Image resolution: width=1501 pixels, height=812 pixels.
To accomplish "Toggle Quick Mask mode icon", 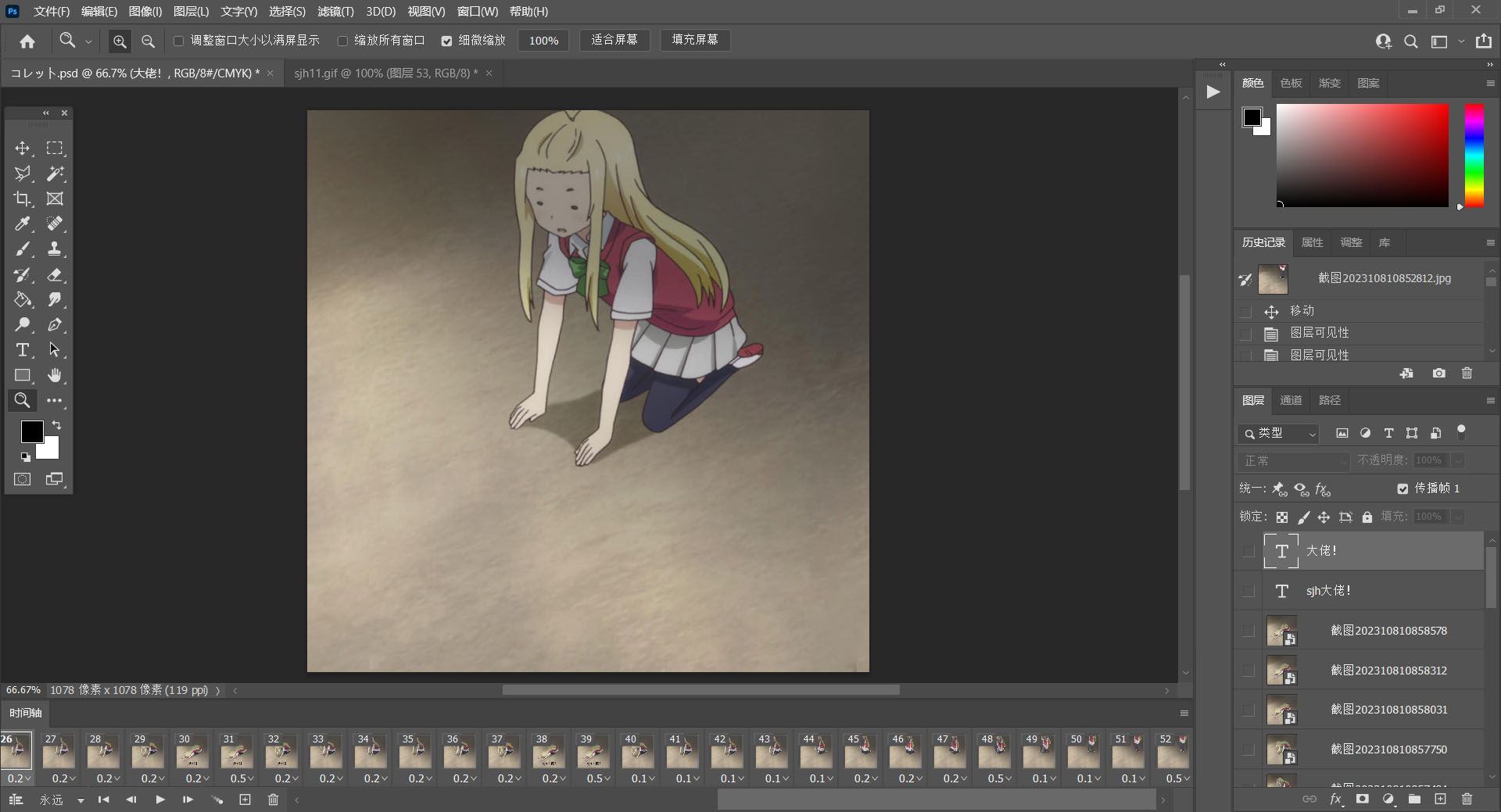I will 23,479.
